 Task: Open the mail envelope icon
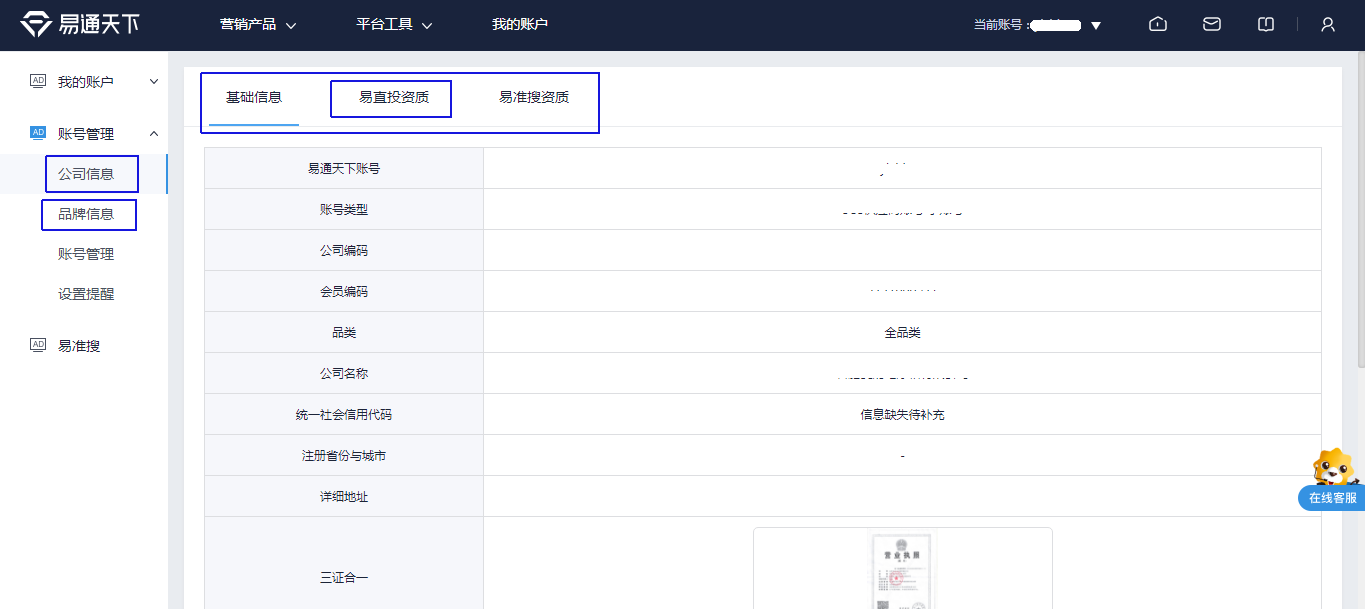(x=1212, y=25)
